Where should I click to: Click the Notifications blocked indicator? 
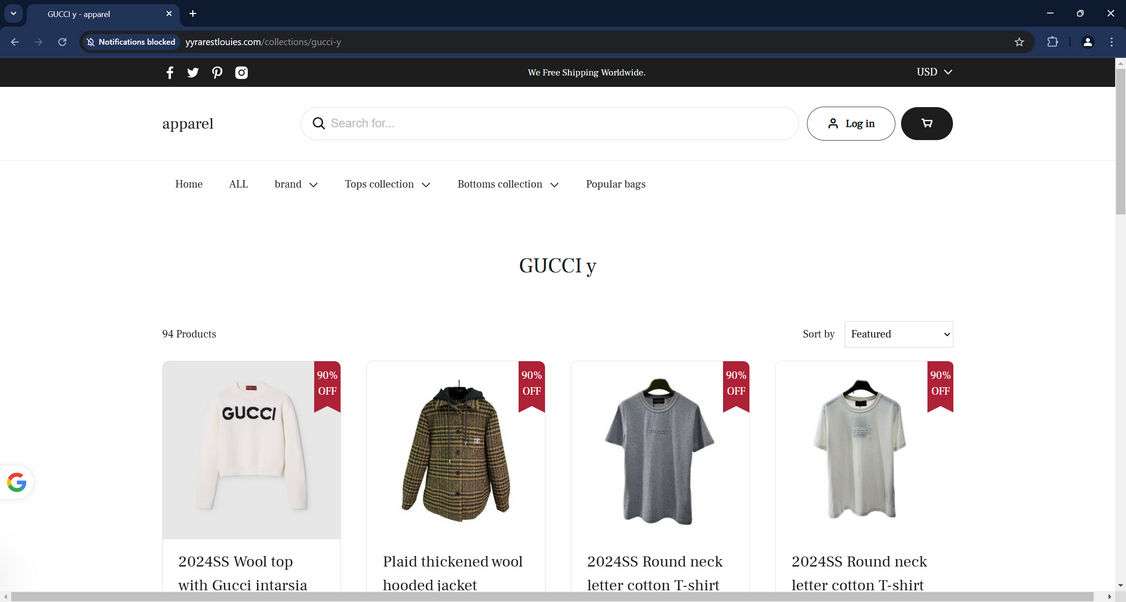tap(131, 42)
